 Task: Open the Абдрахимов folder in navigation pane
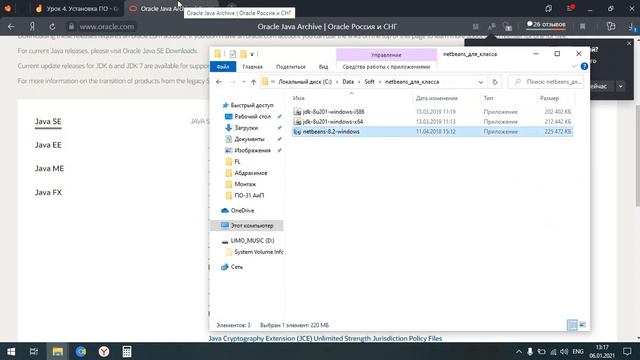click(250, 173)
